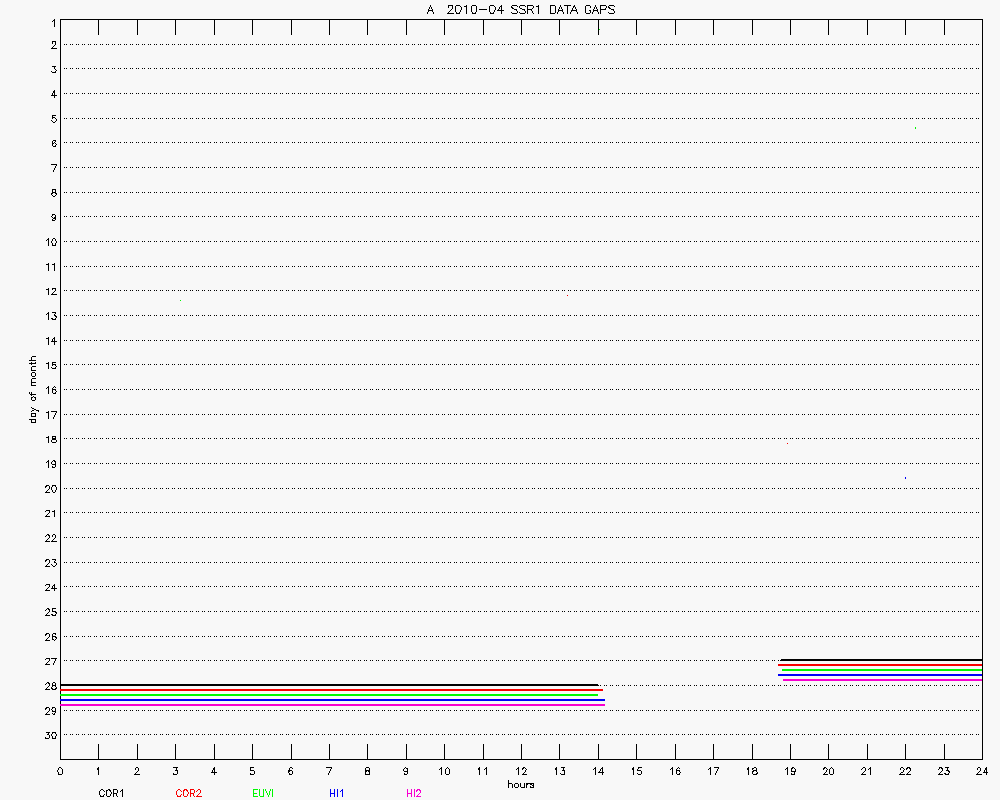The image size is (1000, 800).
Task: Click the day 27 label on y-axis
Action: pos(49,661)
